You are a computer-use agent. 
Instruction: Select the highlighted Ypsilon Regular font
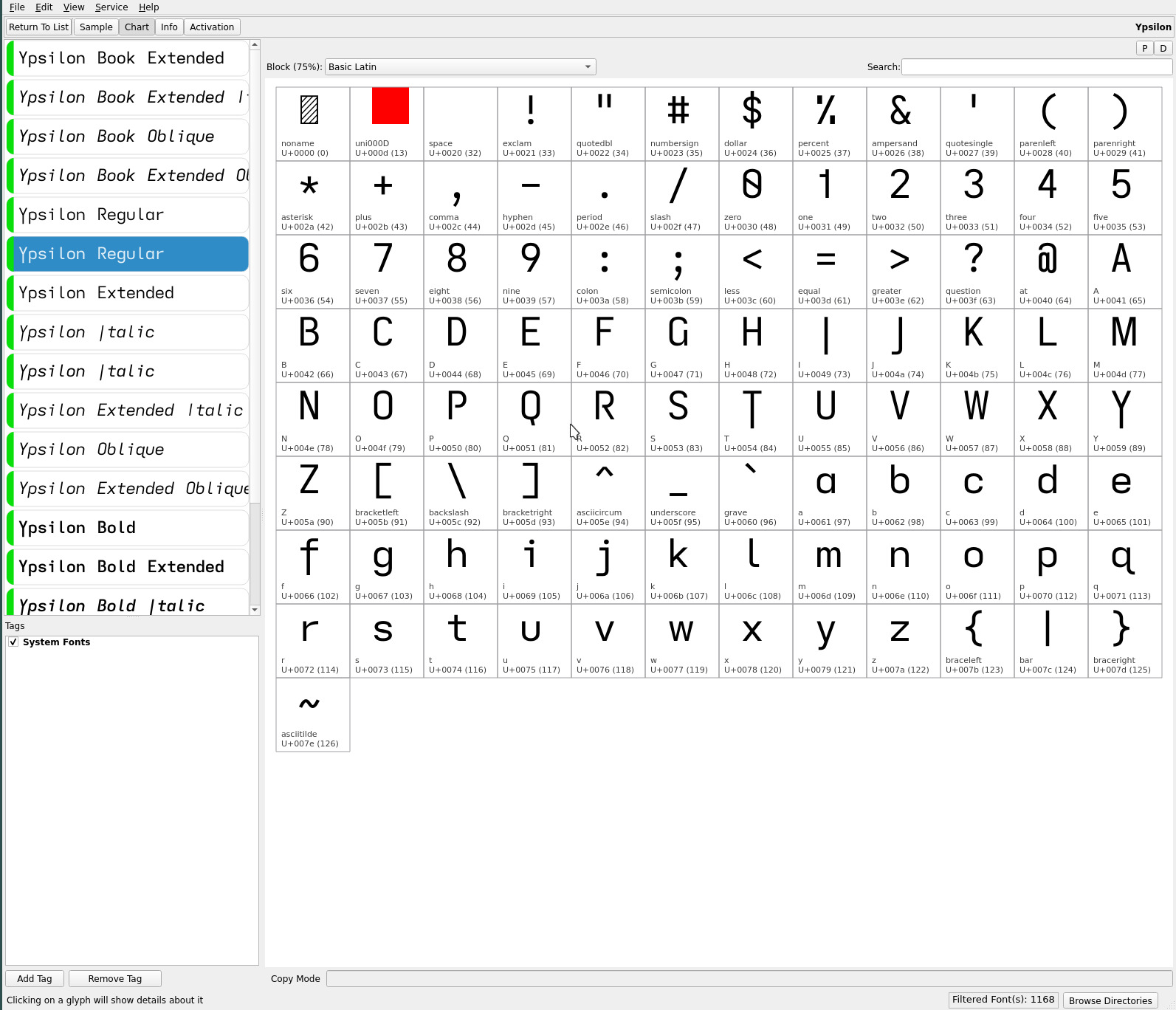click(128, 254)
